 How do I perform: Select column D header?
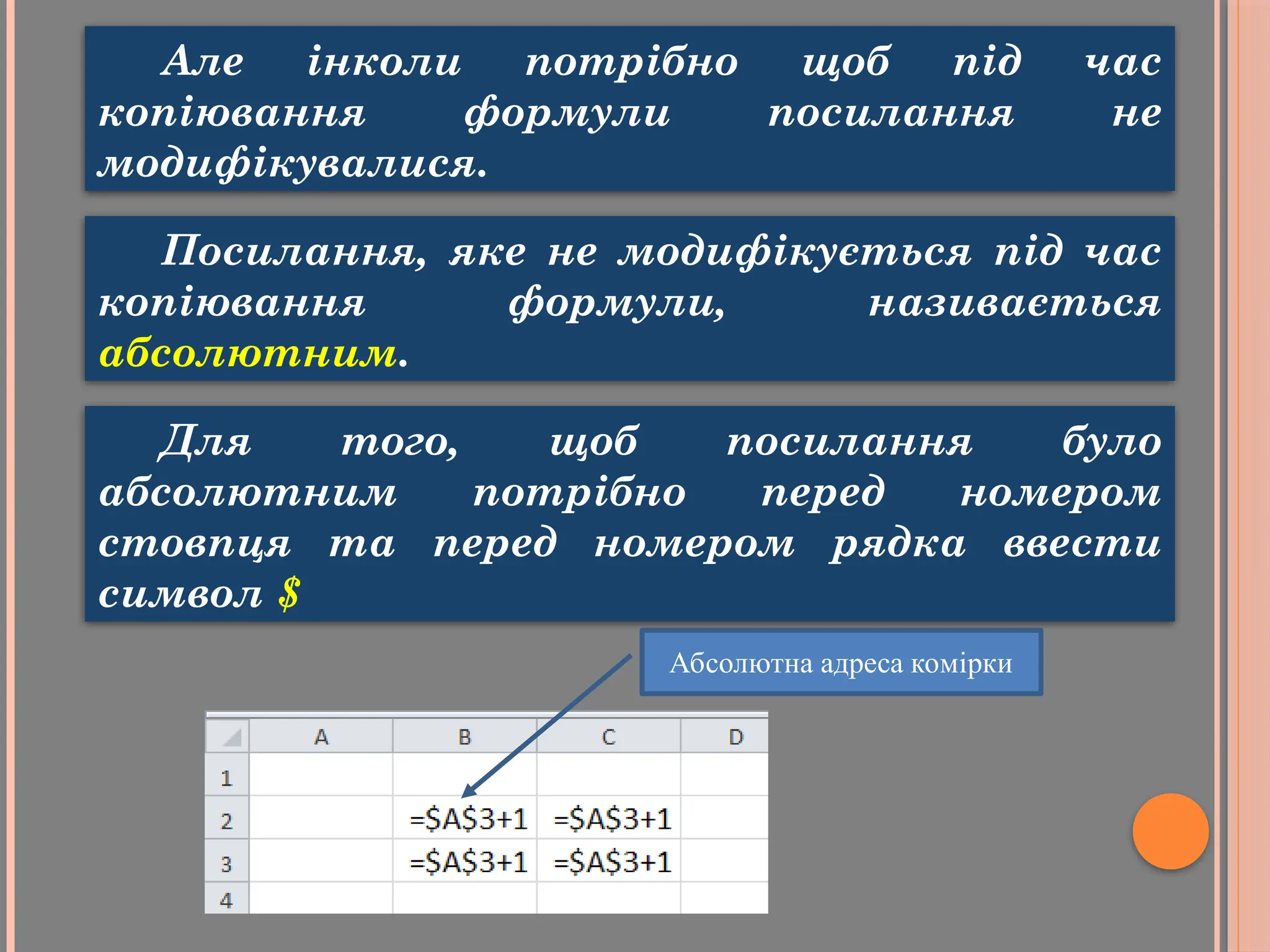point(735,737)
